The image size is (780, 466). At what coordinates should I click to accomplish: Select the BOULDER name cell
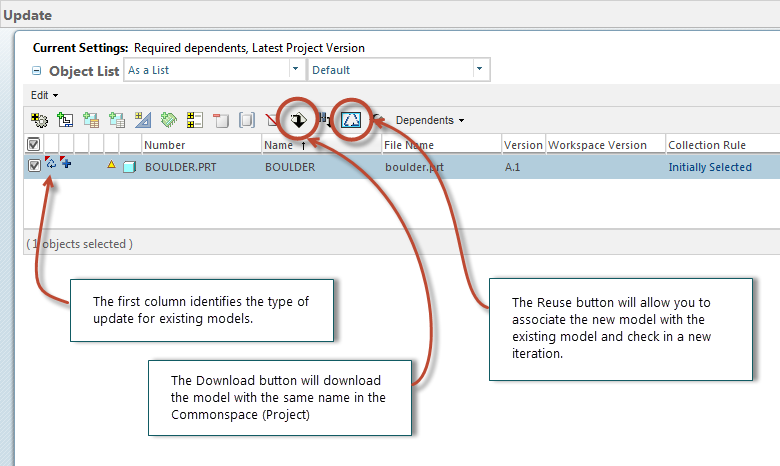click(x=290, y=167)
